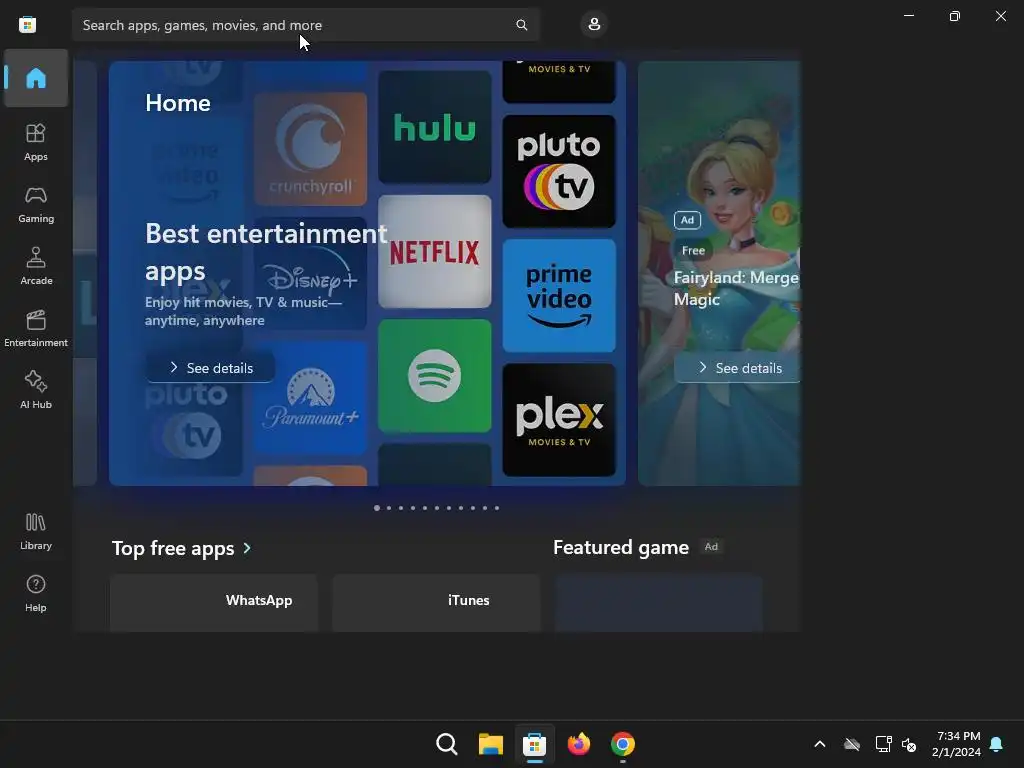Click the Ad badge on Fairyland banner
1024x768 pixels.
click(x=687, y=220)
